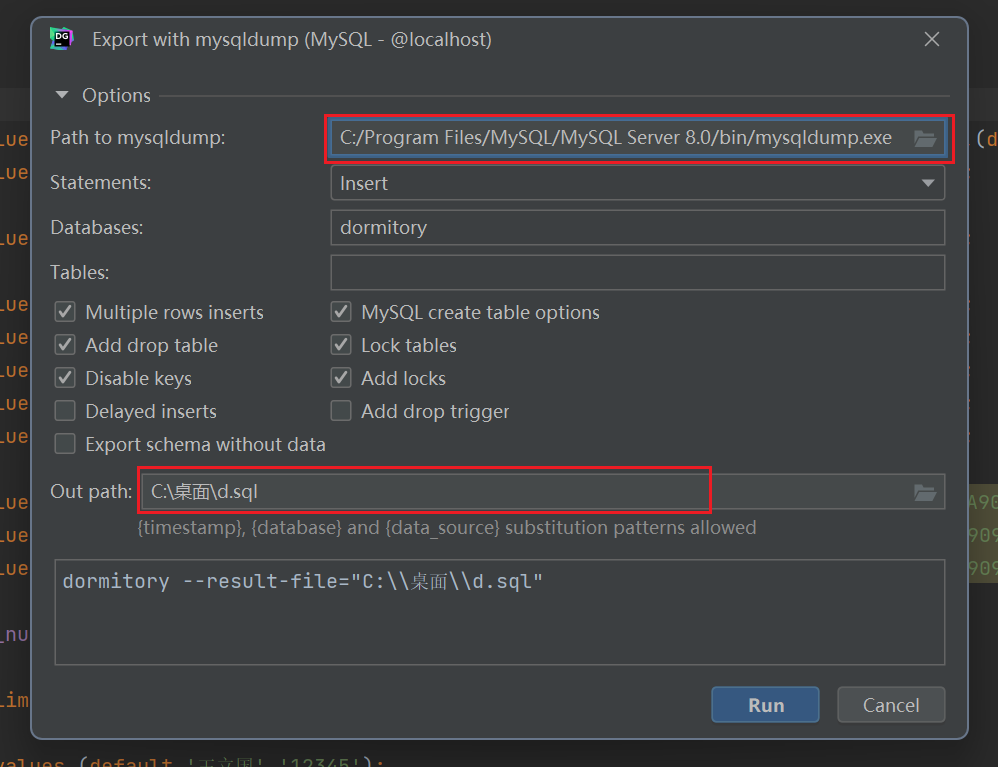Enable Add drop trigger checkbox
This screenshot has width=998, height=767.
click(341, 411)
